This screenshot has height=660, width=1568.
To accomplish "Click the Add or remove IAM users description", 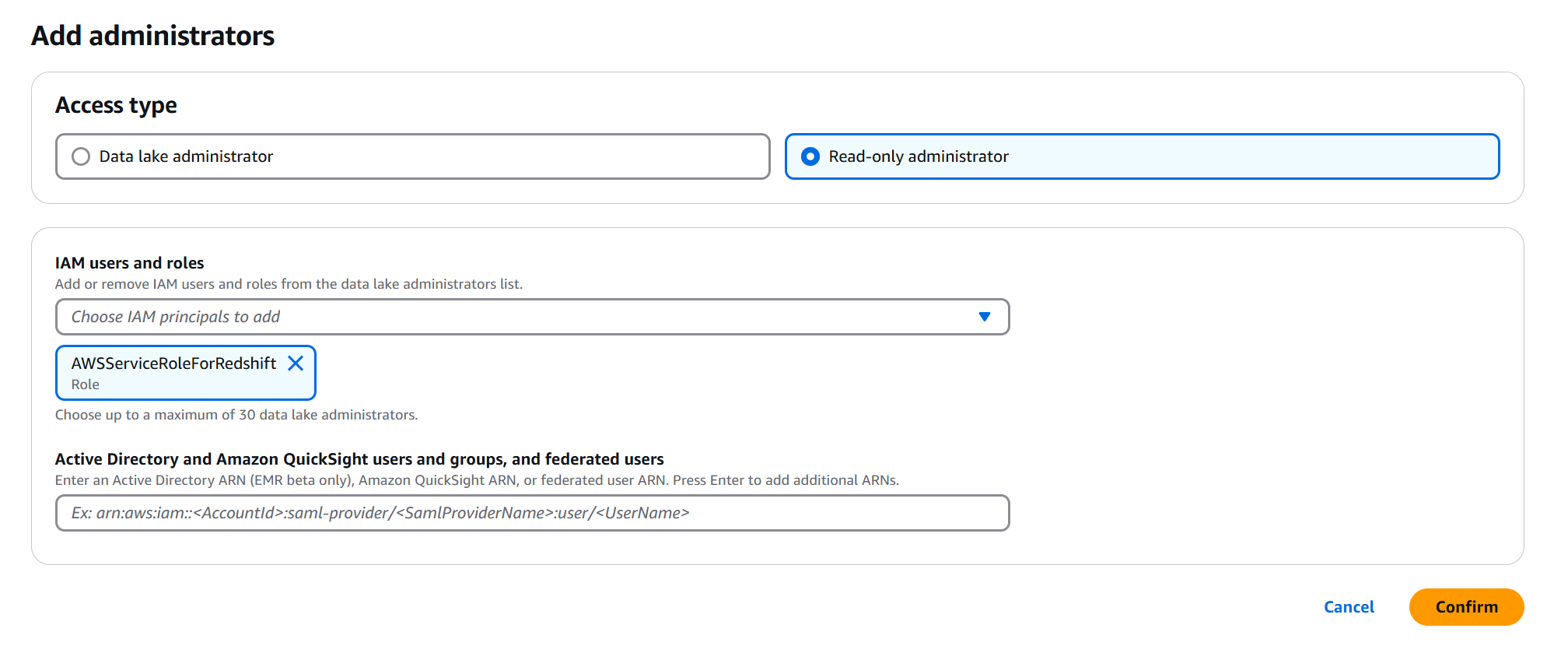I will (289, 284).
